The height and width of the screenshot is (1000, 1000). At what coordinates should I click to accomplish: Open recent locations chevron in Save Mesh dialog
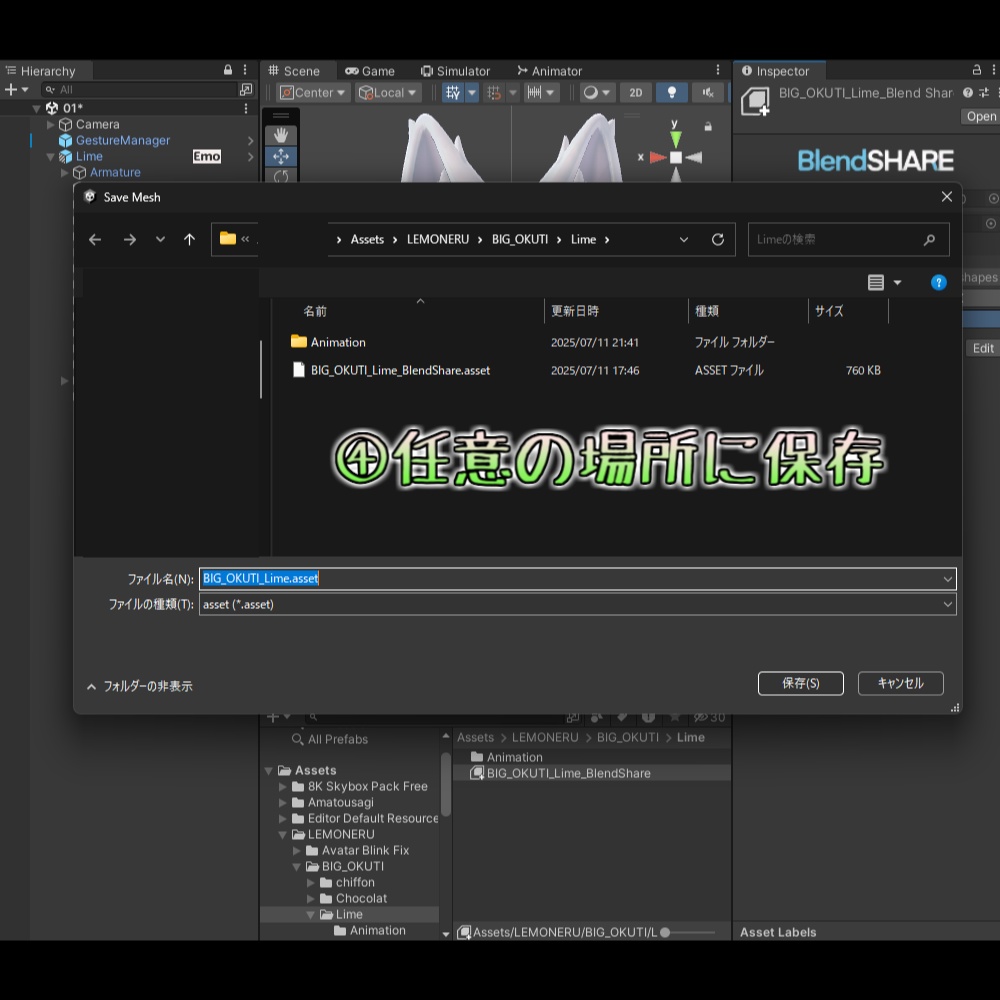pos(160,240)
